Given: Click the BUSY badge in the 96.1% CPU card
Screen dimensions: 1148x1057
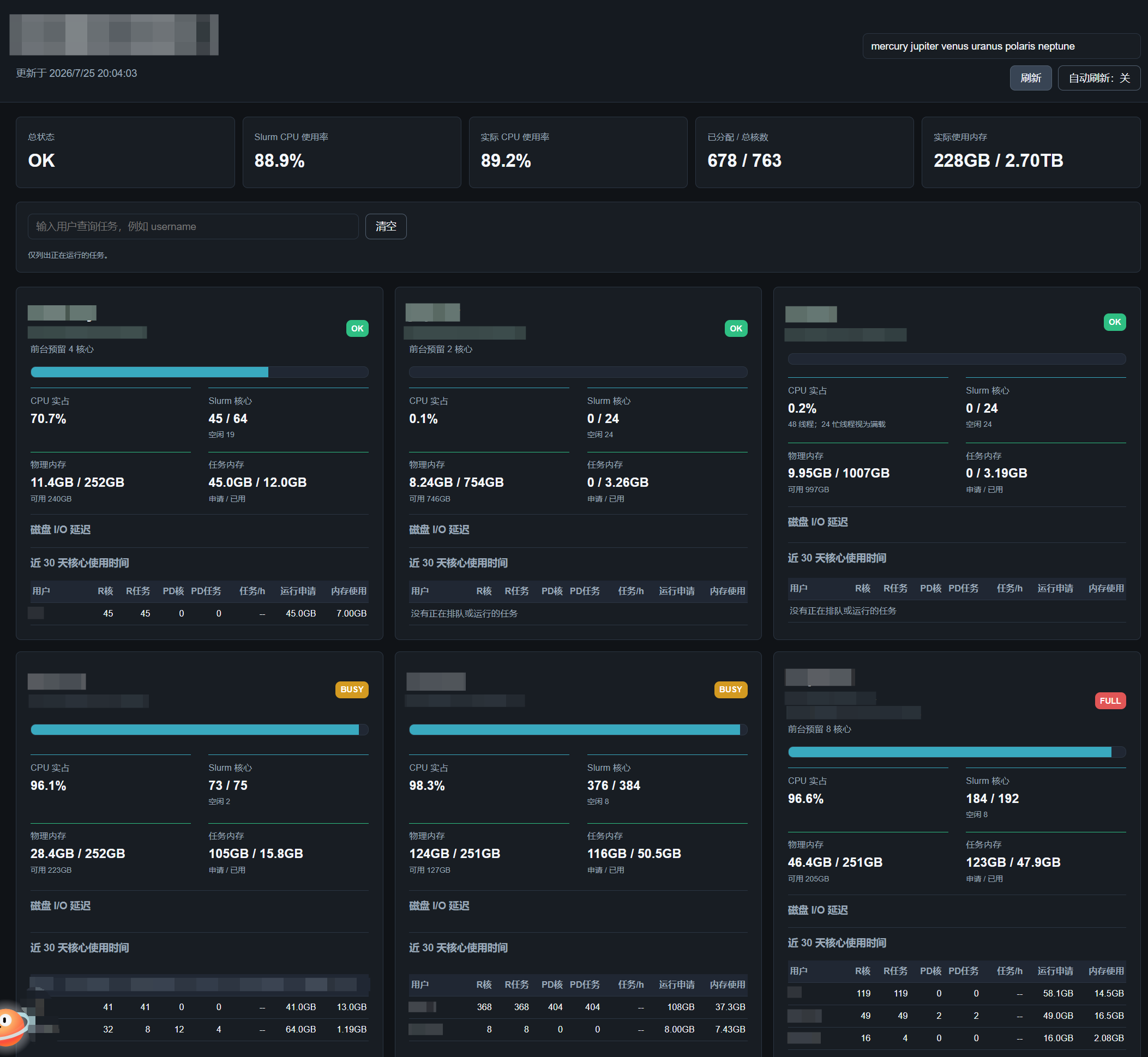Looking at the screenshot, I should click(352, 689).
